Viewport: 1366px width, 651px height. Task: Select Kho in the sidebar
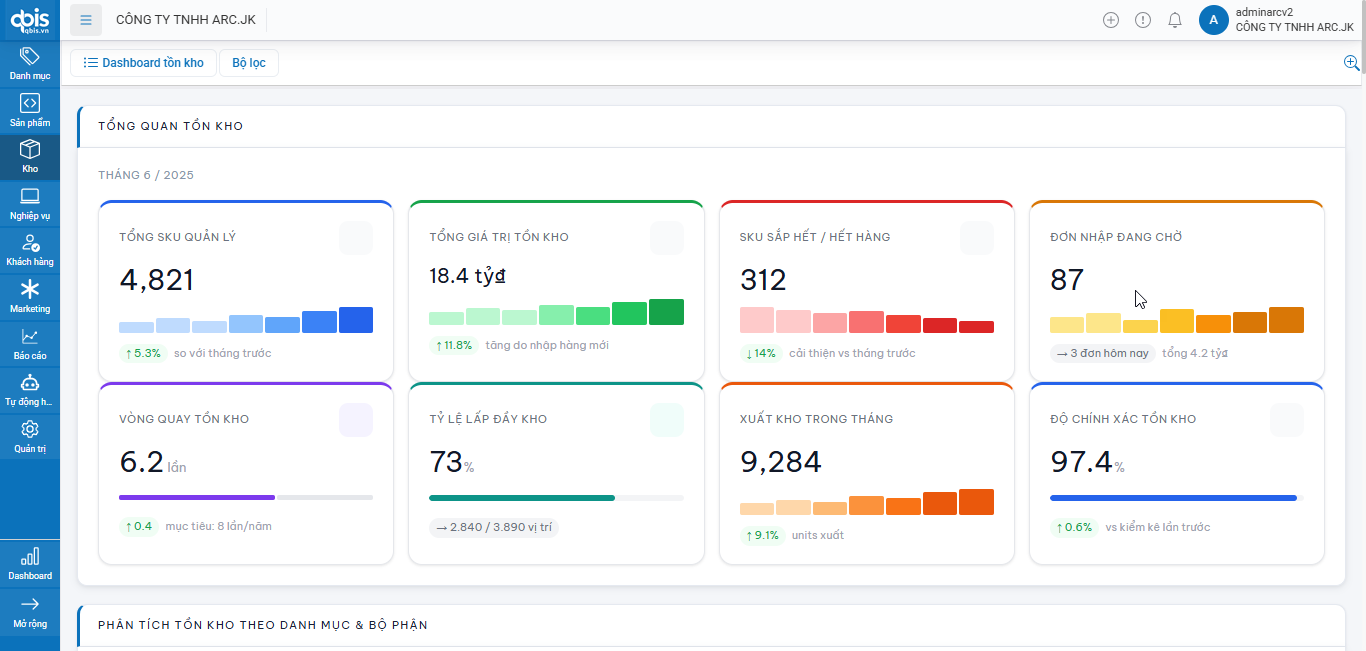coord(30,157)
